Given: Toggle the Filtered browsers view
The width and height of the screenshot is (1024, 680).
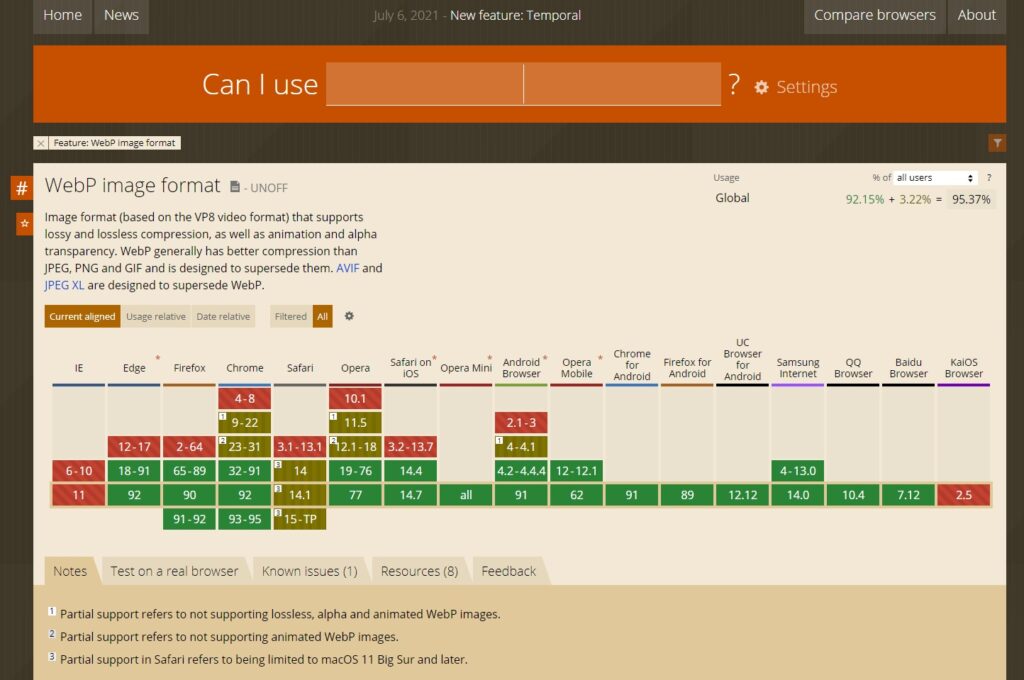Looking at the screenshot, I should coord(291,316).
